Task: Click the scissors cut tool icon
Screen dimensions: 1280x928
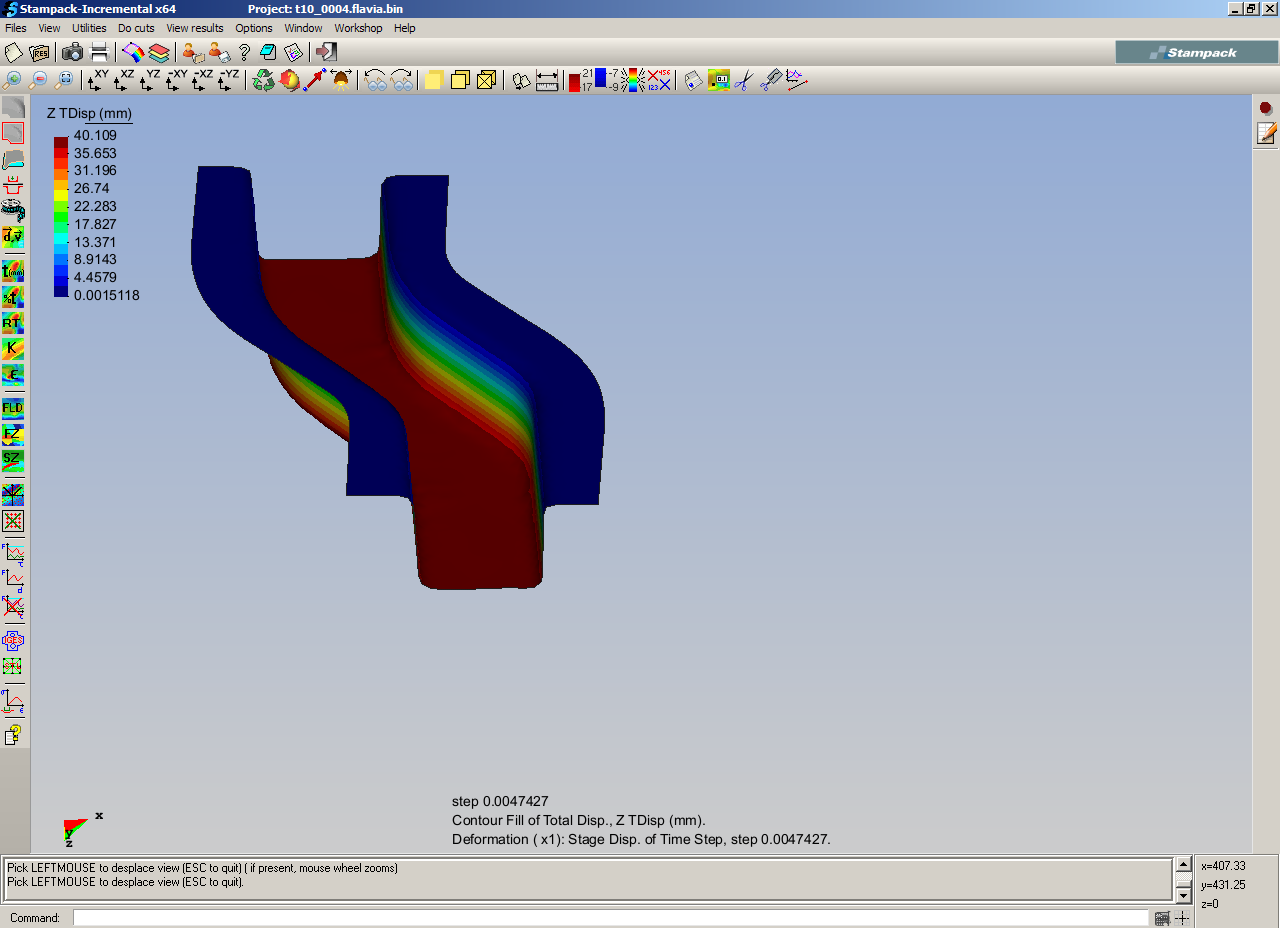Action: (742, 81)
